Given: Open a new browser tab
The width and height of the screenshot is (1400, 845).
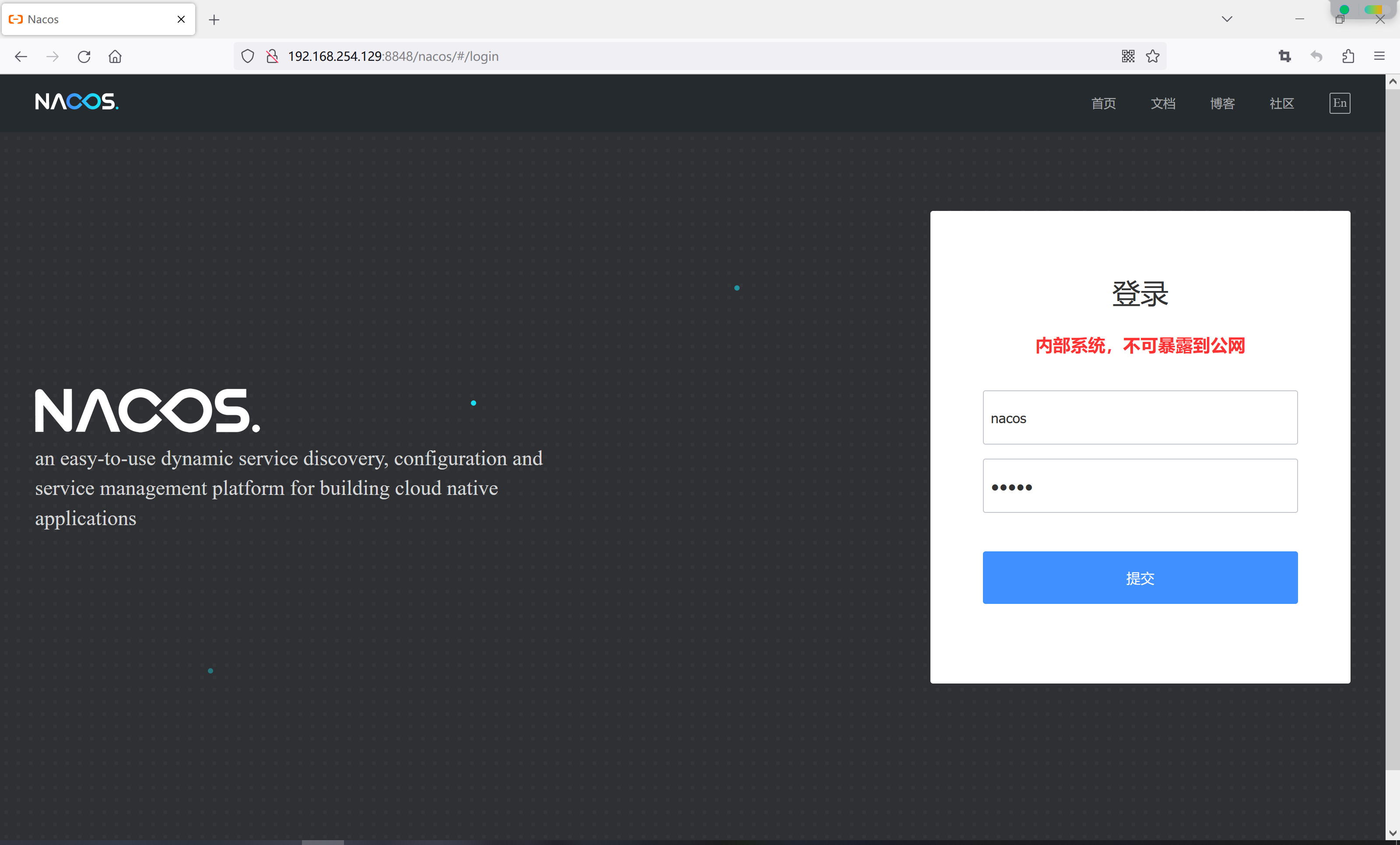Looking at the screenshot, I should pos(214,20).
